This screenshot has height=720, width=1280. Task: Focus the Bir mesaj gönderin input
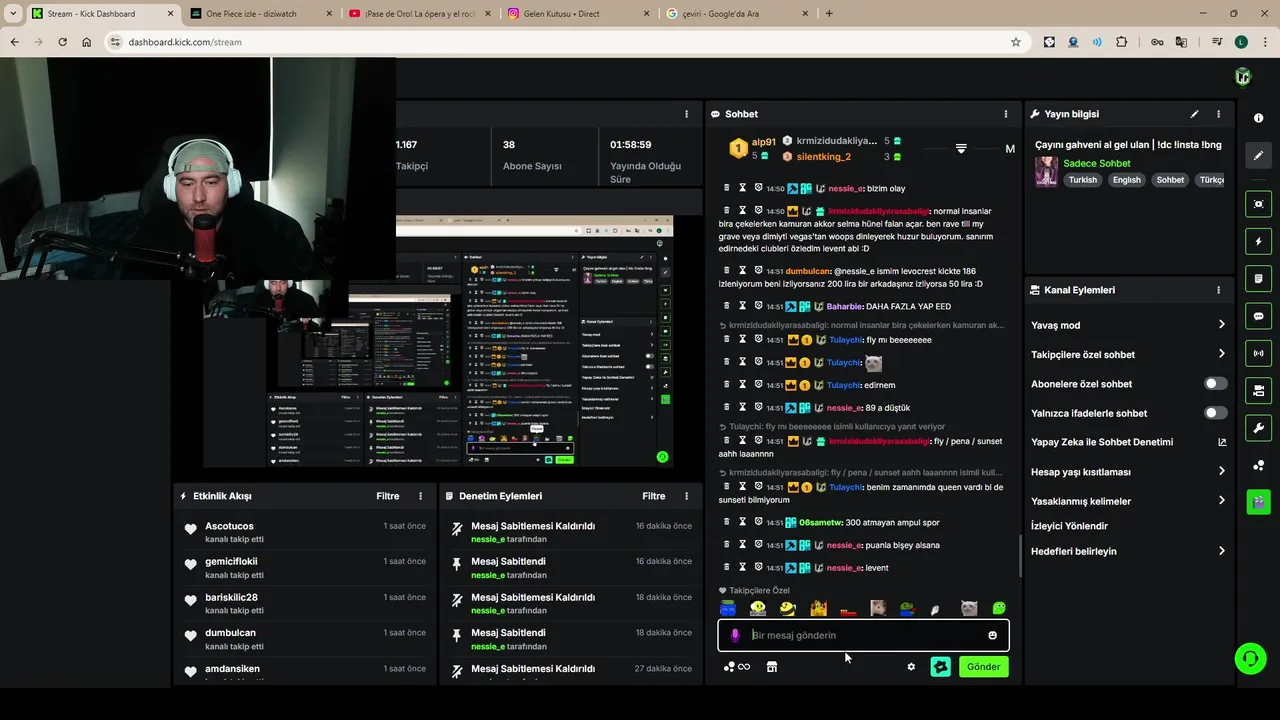pyautogui.click(x=863, y=635)
